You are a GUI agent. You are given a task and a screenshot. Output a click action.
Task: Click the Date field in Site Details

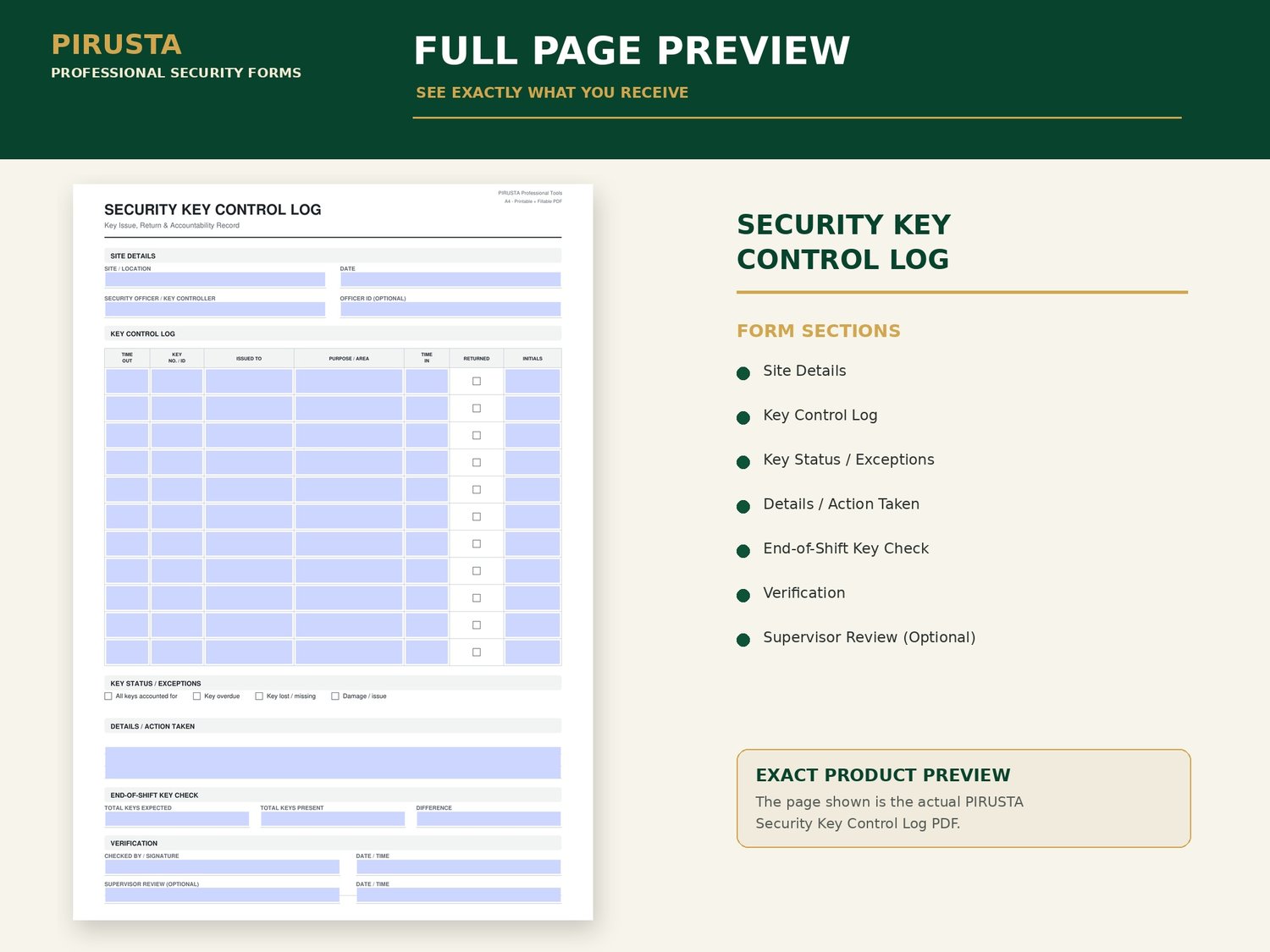click(x=450, y=279)
